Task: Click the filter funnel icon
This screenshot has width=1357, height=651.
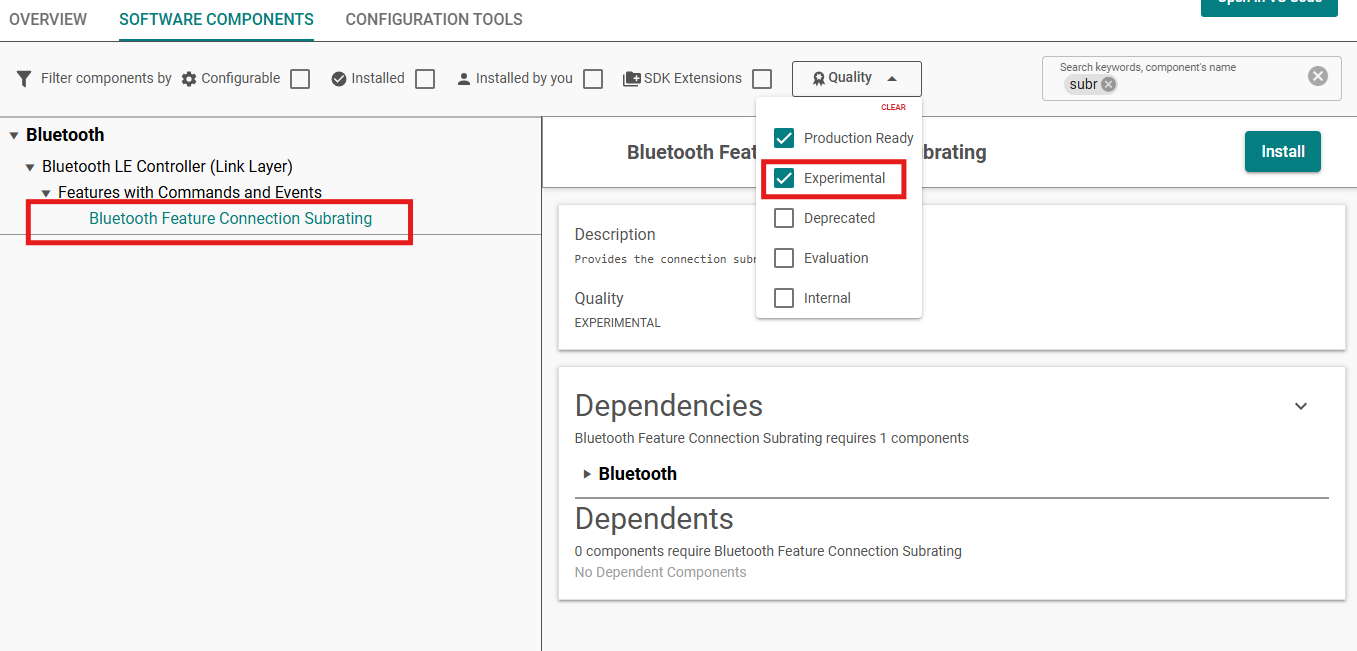Action: click(25, 78)
